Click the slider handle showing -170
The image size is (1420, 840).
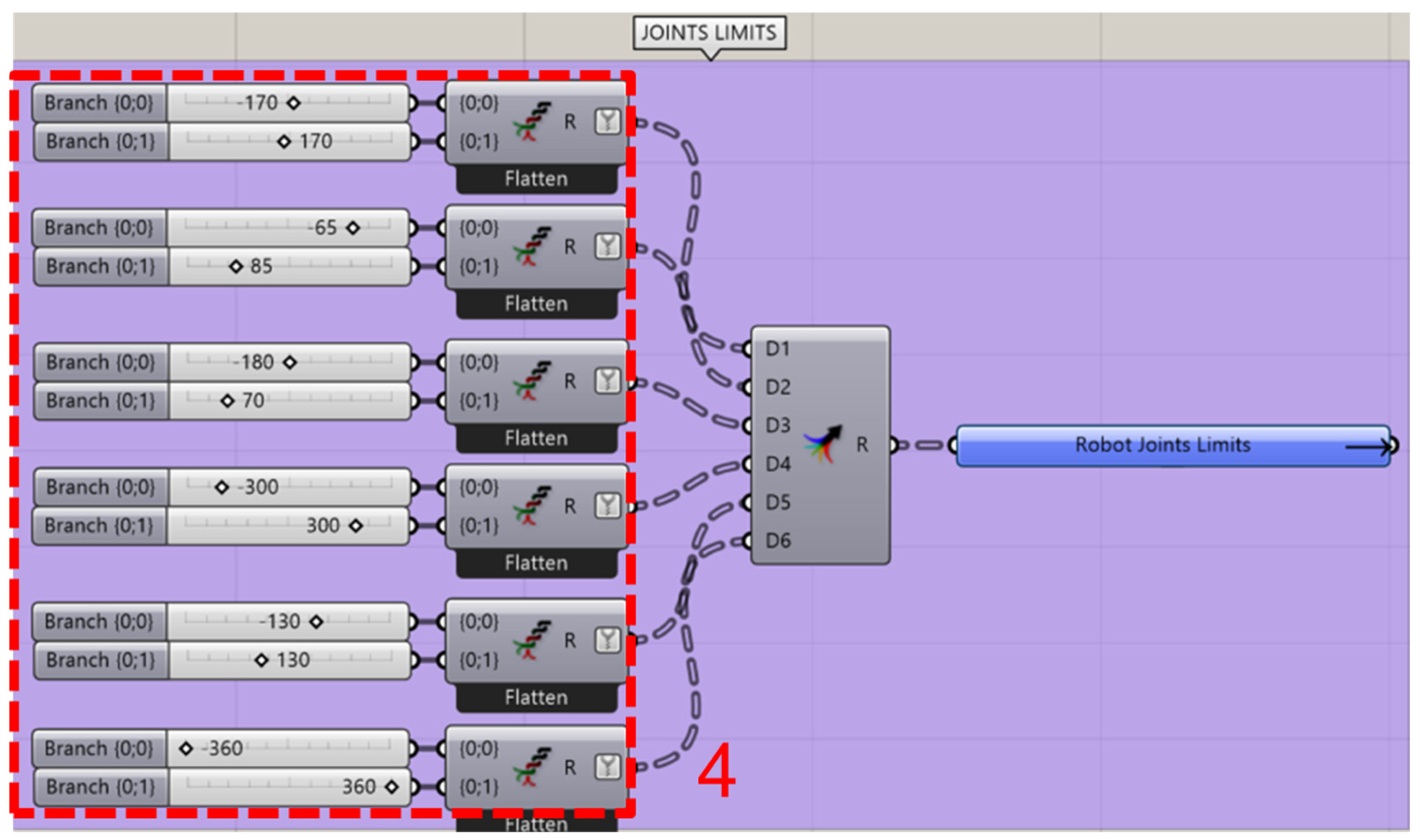(294, 103)
